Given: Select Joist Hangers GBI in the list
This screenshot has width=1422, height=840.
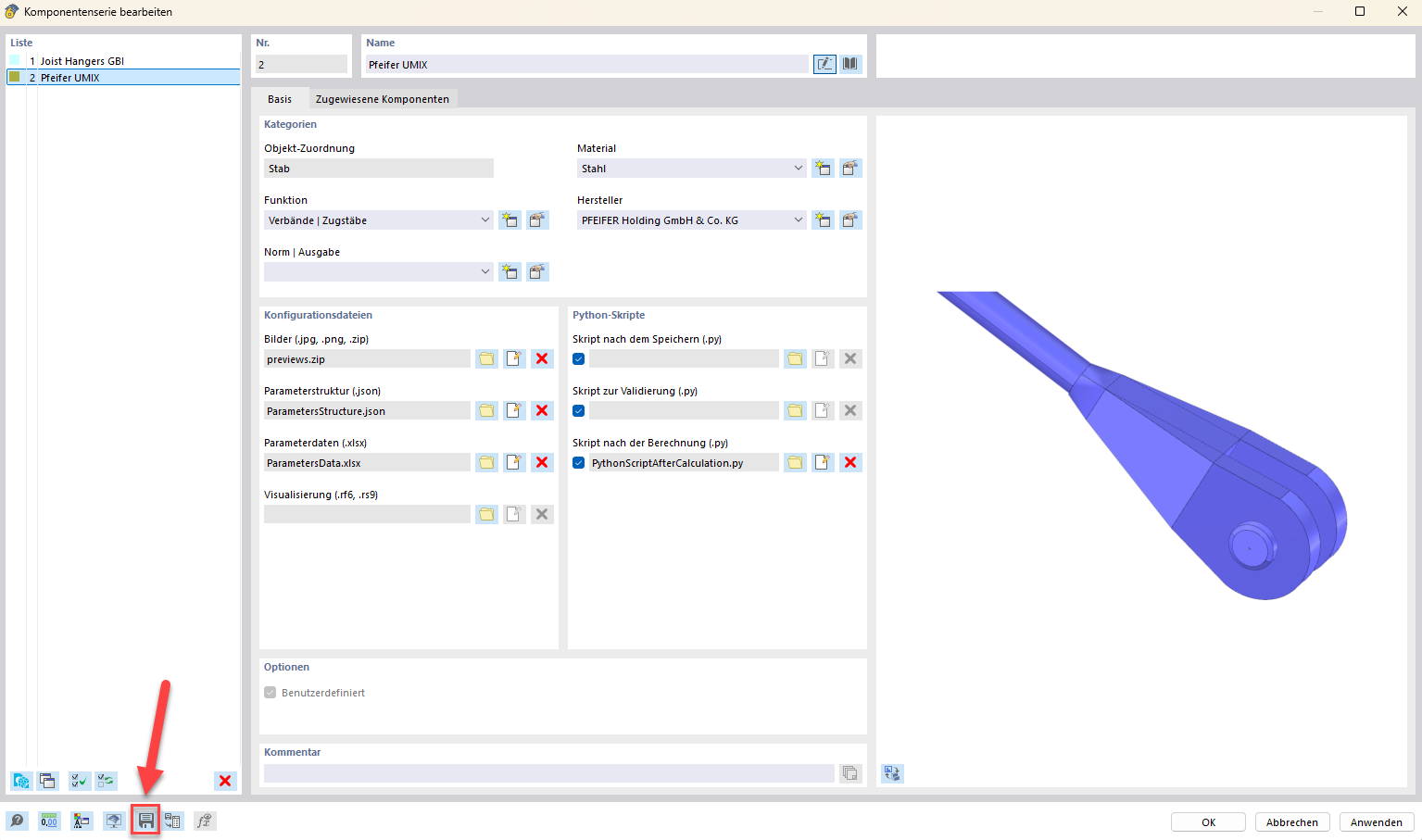Looking at the screenshot, I should [x=123, y=61].
